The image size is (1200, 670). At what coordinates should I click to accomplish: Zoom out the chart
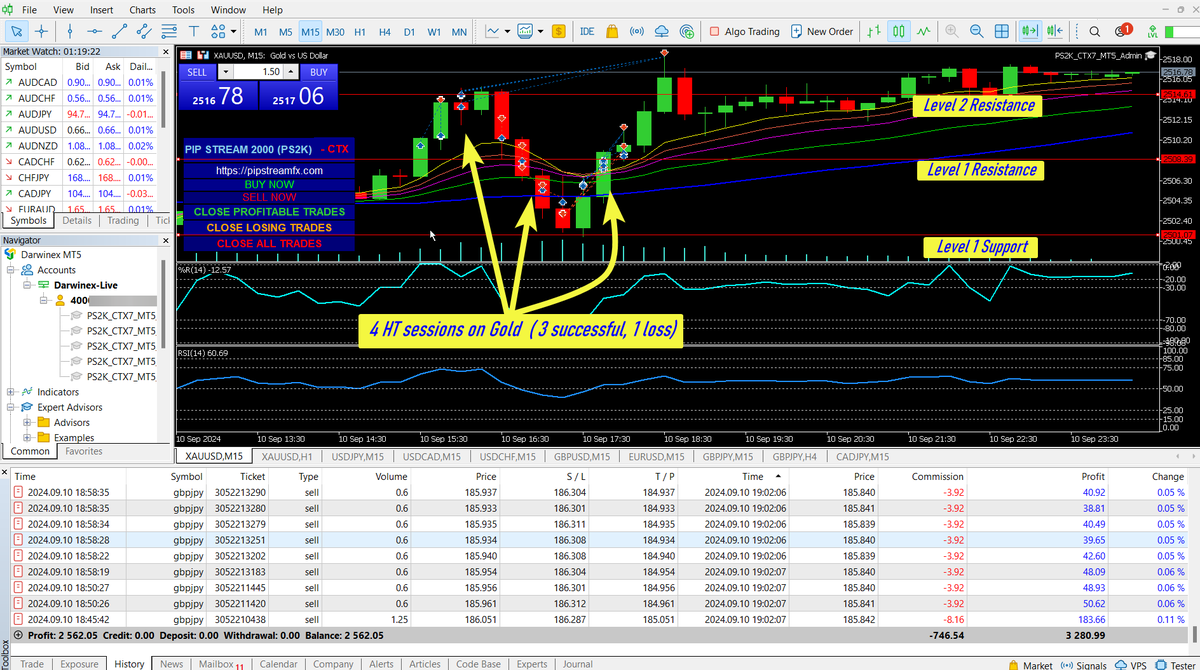click(977, 31)
